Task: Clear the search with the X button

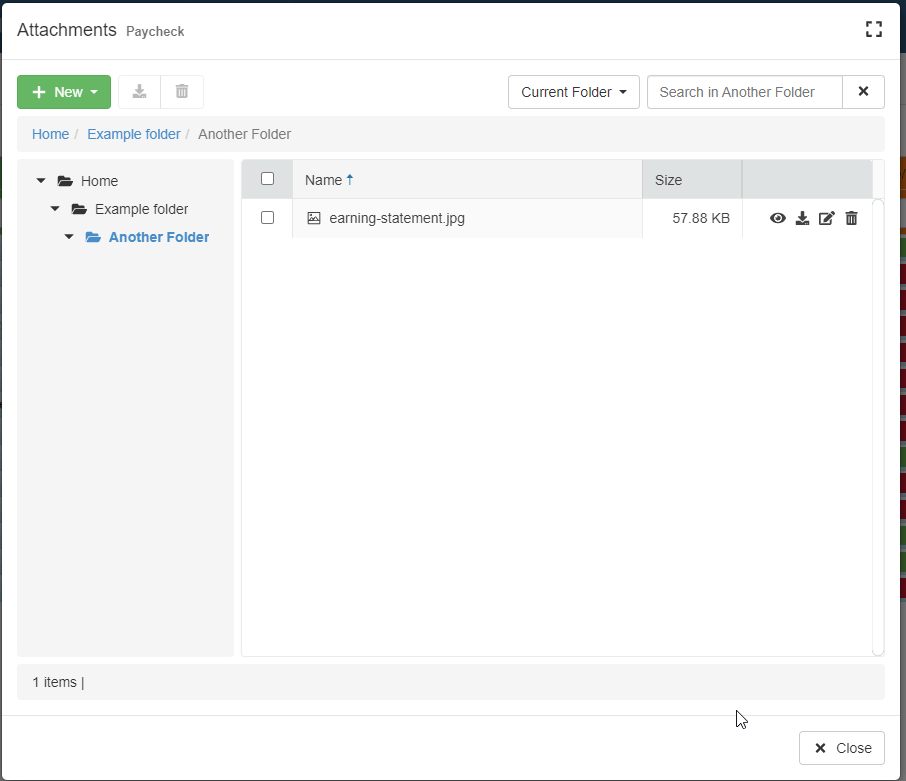Action: [x=864, y=92]
